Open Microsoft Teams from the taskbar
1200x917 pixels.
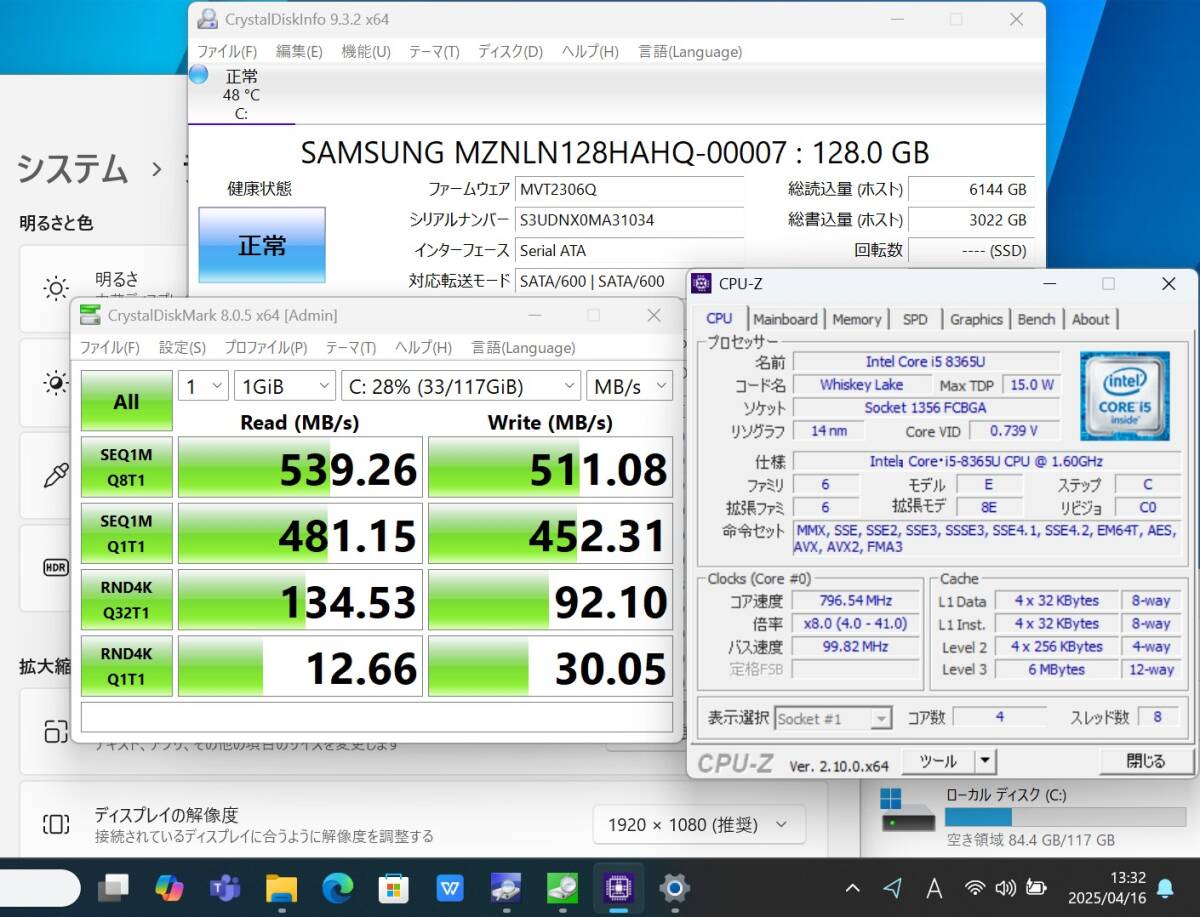point(225,886)
